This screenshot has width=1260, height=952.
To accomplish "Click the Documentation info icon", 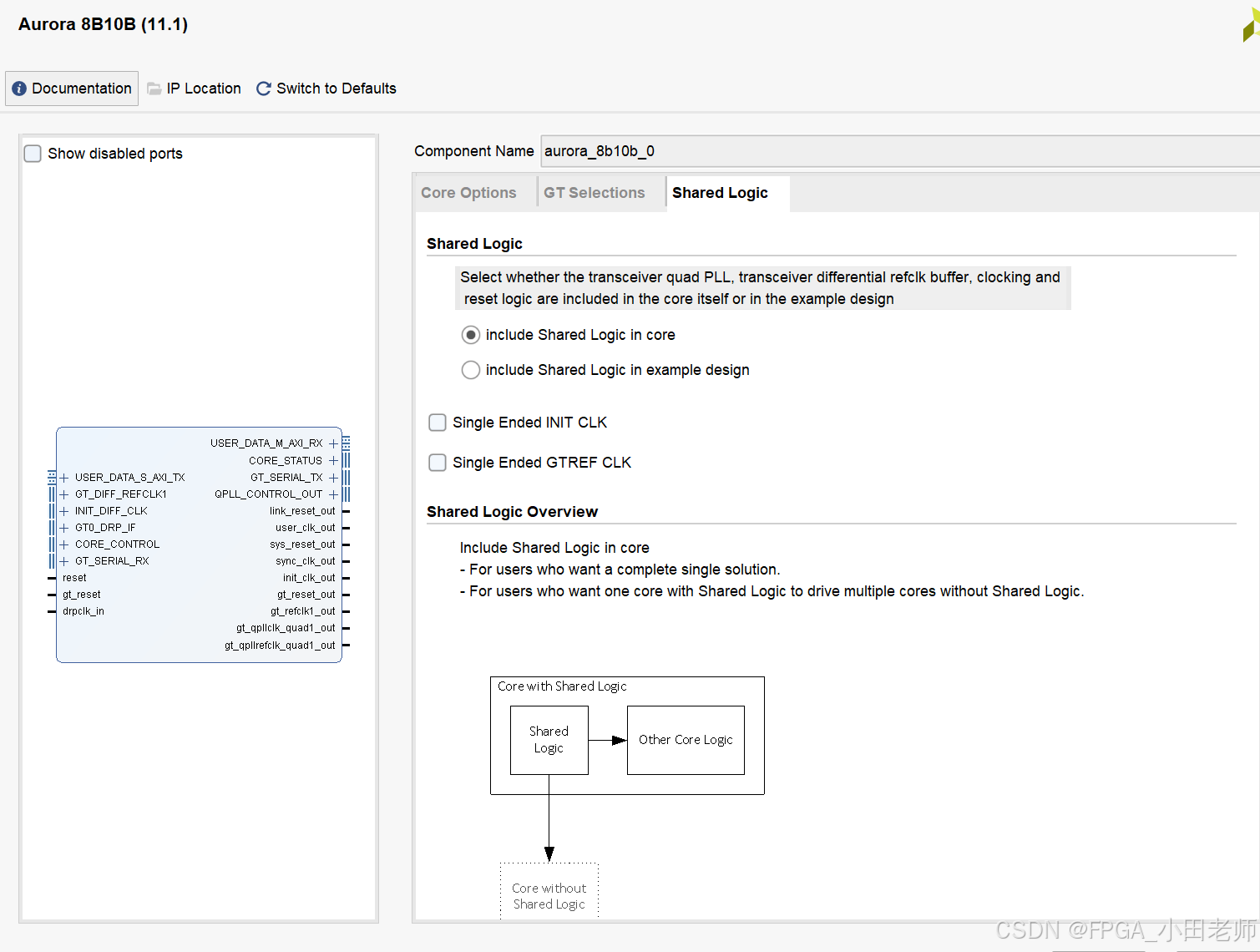I will coord(19,89).
